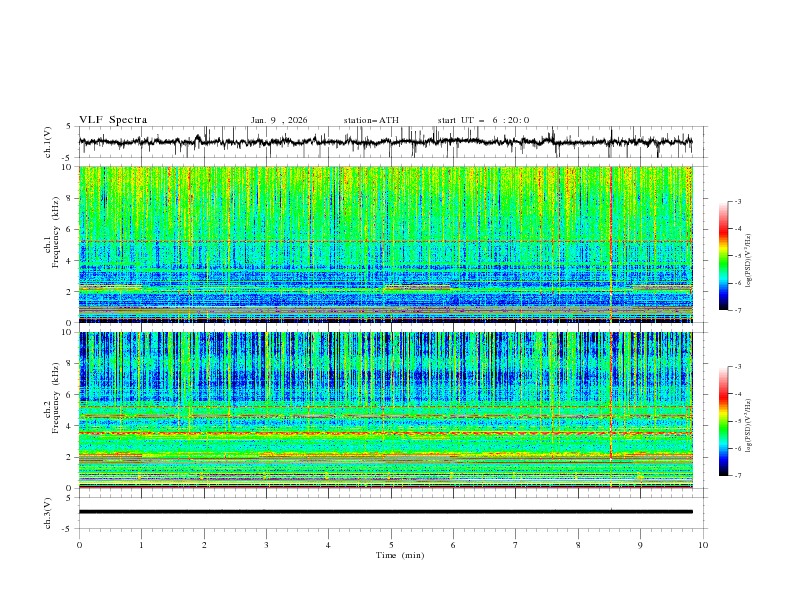Click the "-5" tick on the ch.1 colorbar
The height and width of the screenshot is (612, 792).
coord(738,256)
